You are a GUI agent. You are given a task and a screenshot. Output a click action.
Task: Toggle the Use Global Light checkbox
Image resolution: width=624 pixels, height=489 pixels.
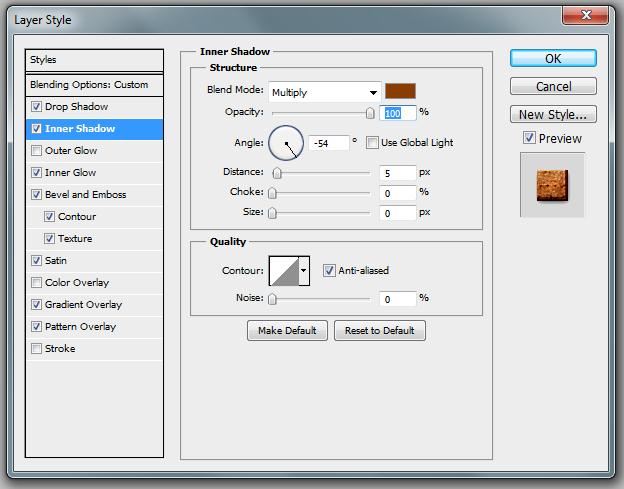[373, 143]
